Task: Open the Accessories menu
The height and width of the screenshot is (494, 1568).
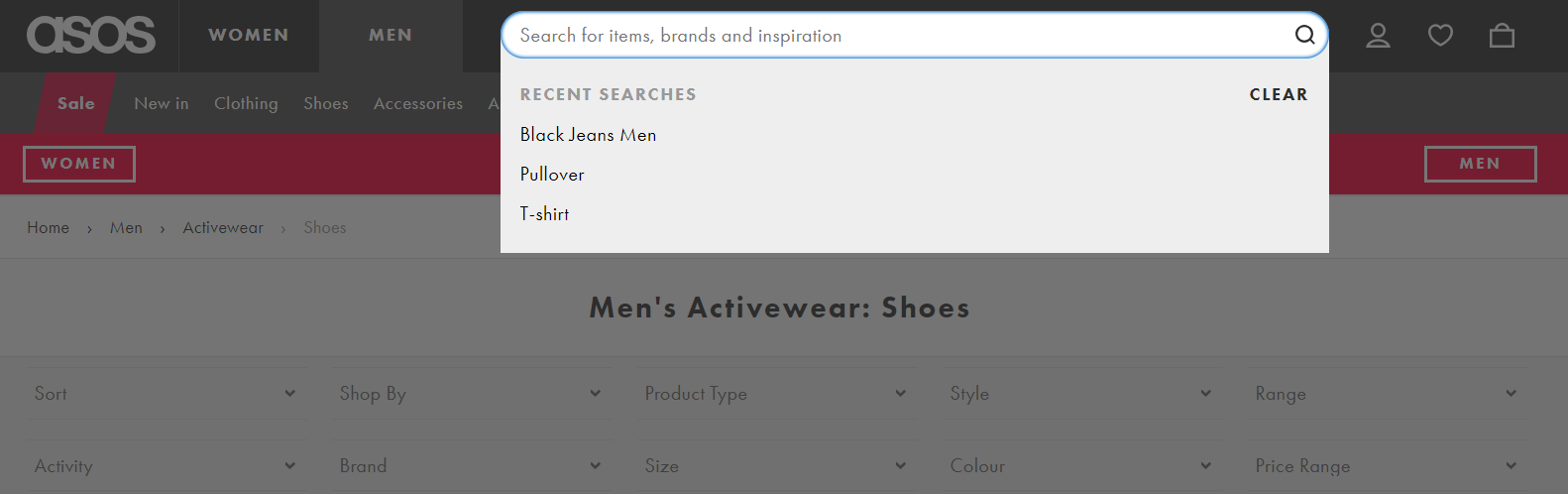Action: coord(418,103)
